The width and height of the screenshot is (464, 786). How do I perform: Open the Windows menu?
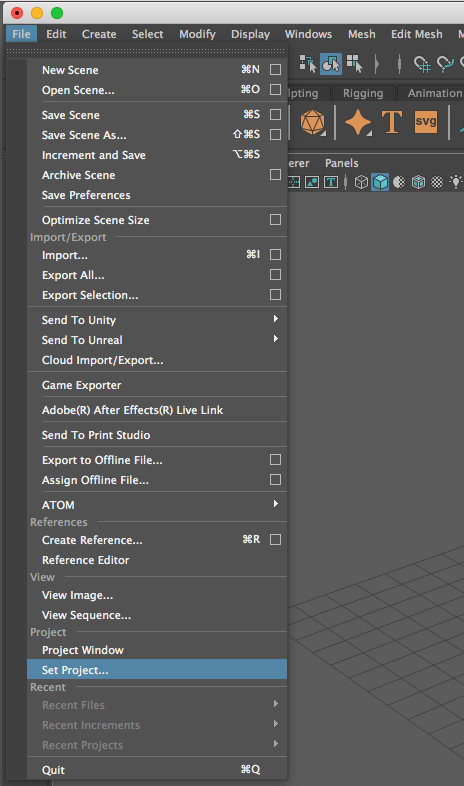pyautogui.click(x=308, y=34)
